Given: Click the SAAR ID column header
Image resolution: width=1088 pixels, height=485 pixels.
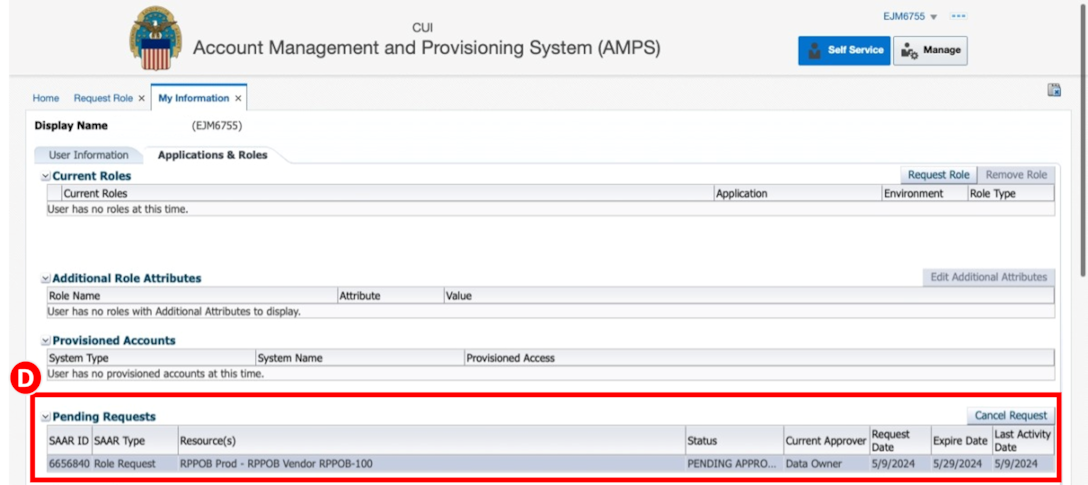Looking at the screenshot, I should (x=69, y=441).
